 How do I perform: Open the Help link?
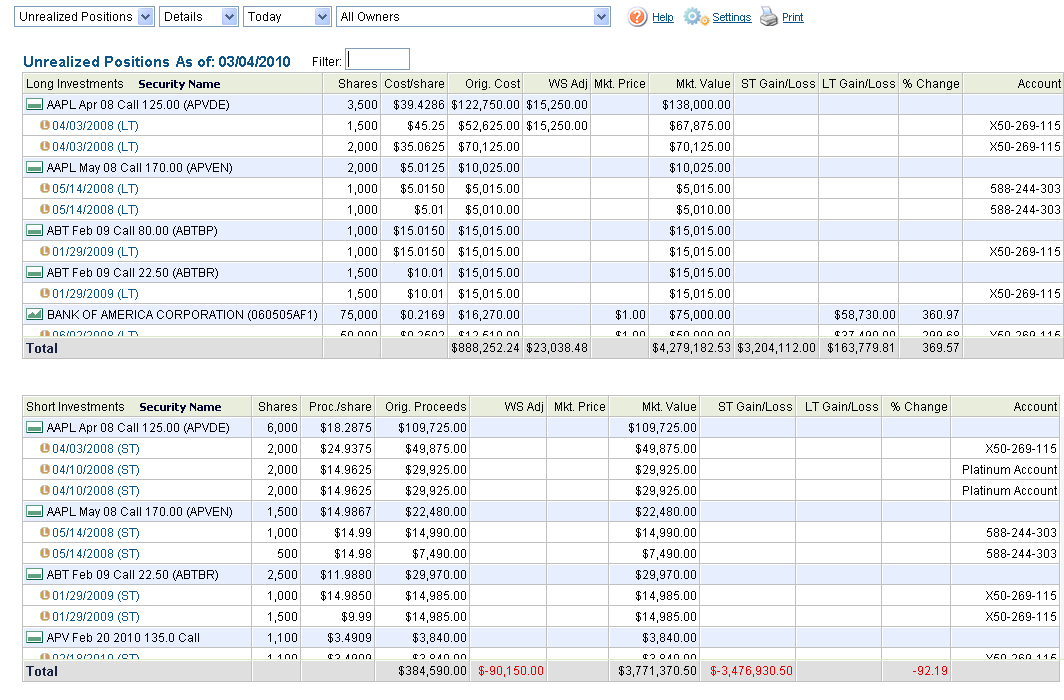coord(662,18)
